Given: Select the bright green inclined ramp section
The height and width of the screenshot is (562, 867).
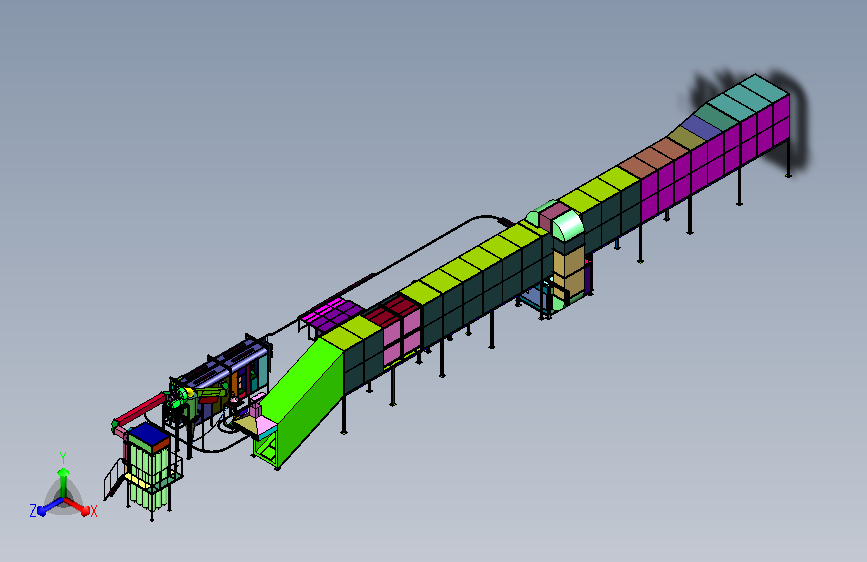Looking at the screenshot, I should (x=301, y=401).
